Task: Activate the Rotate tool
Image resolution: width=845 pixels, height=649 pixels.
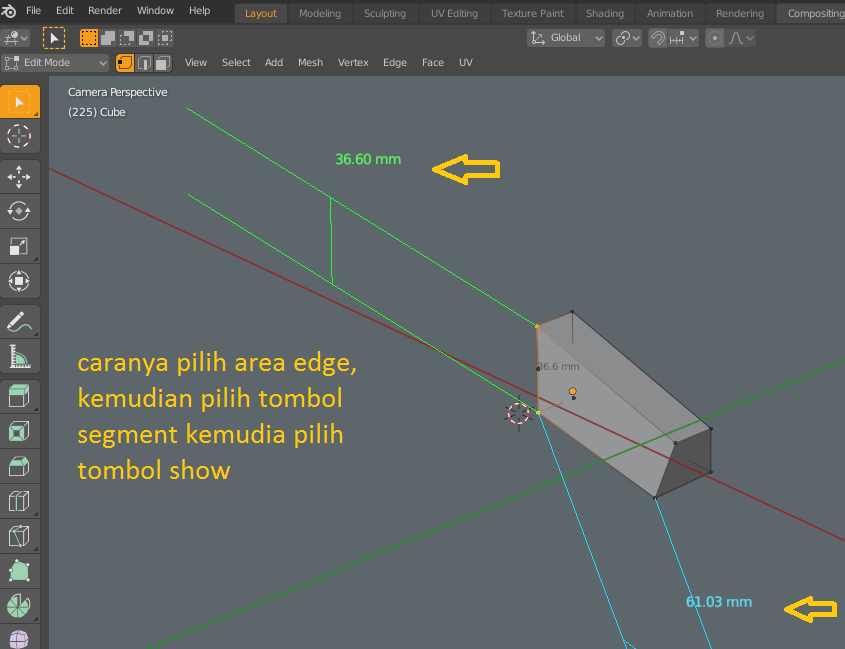Action: [x=19, y=211]
